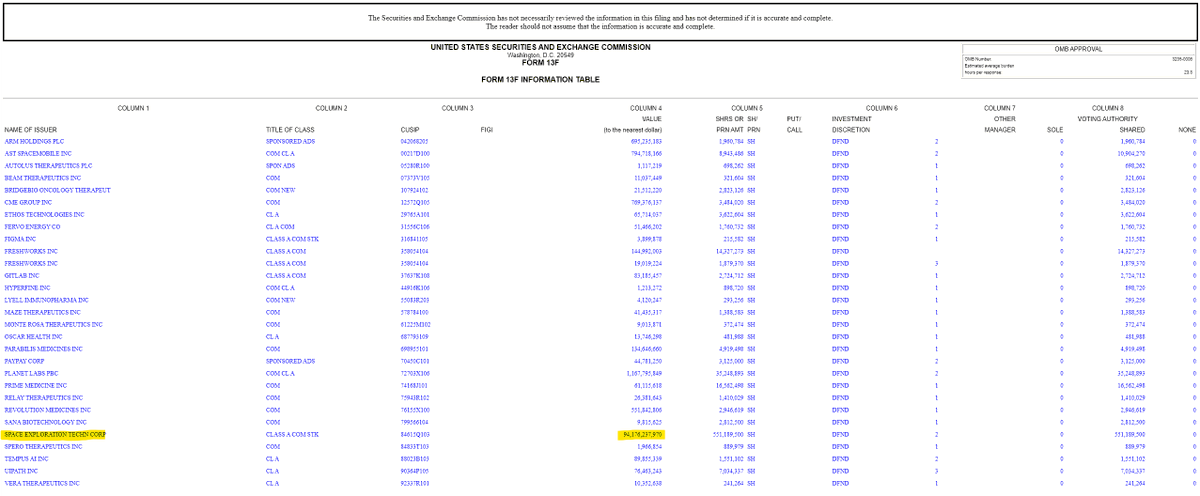Click value 144,992,003 in Freshworks row
Screen dimensions: 1200x496
645,251
